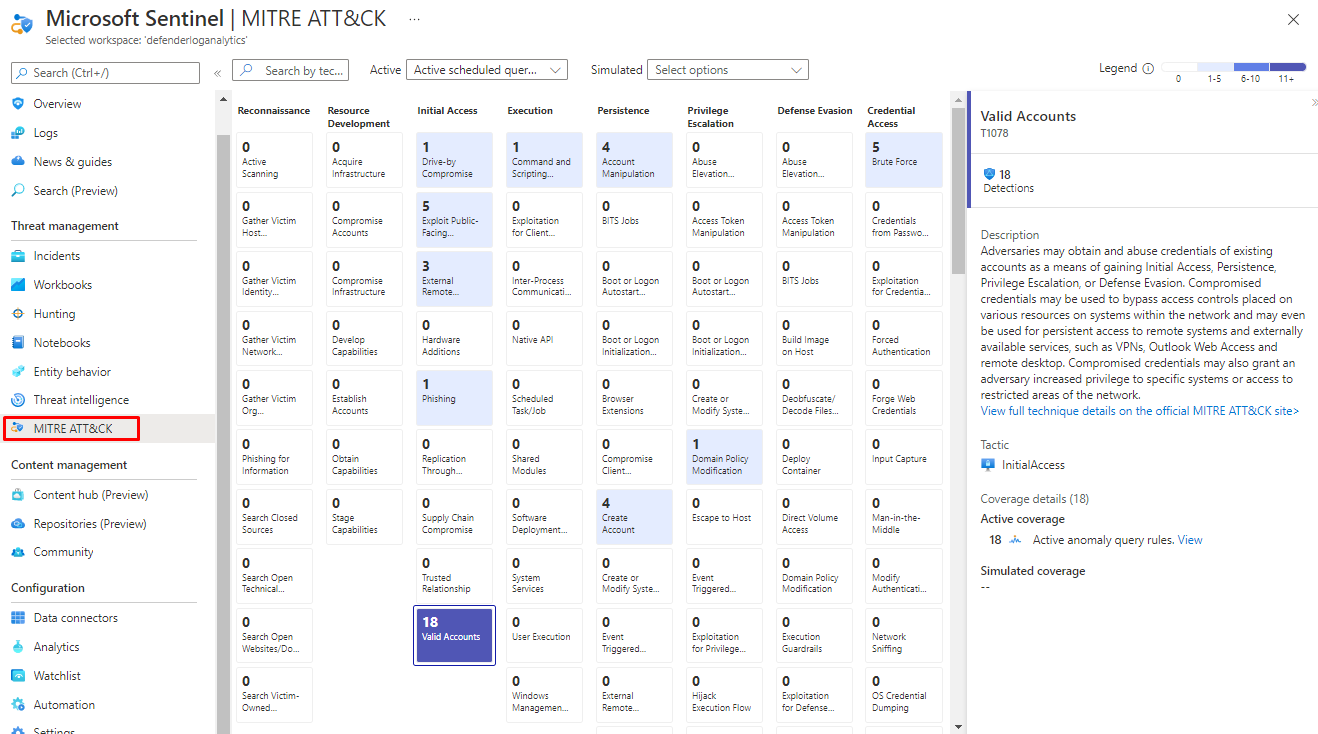Open the Data connectors icon

[18, 618]
